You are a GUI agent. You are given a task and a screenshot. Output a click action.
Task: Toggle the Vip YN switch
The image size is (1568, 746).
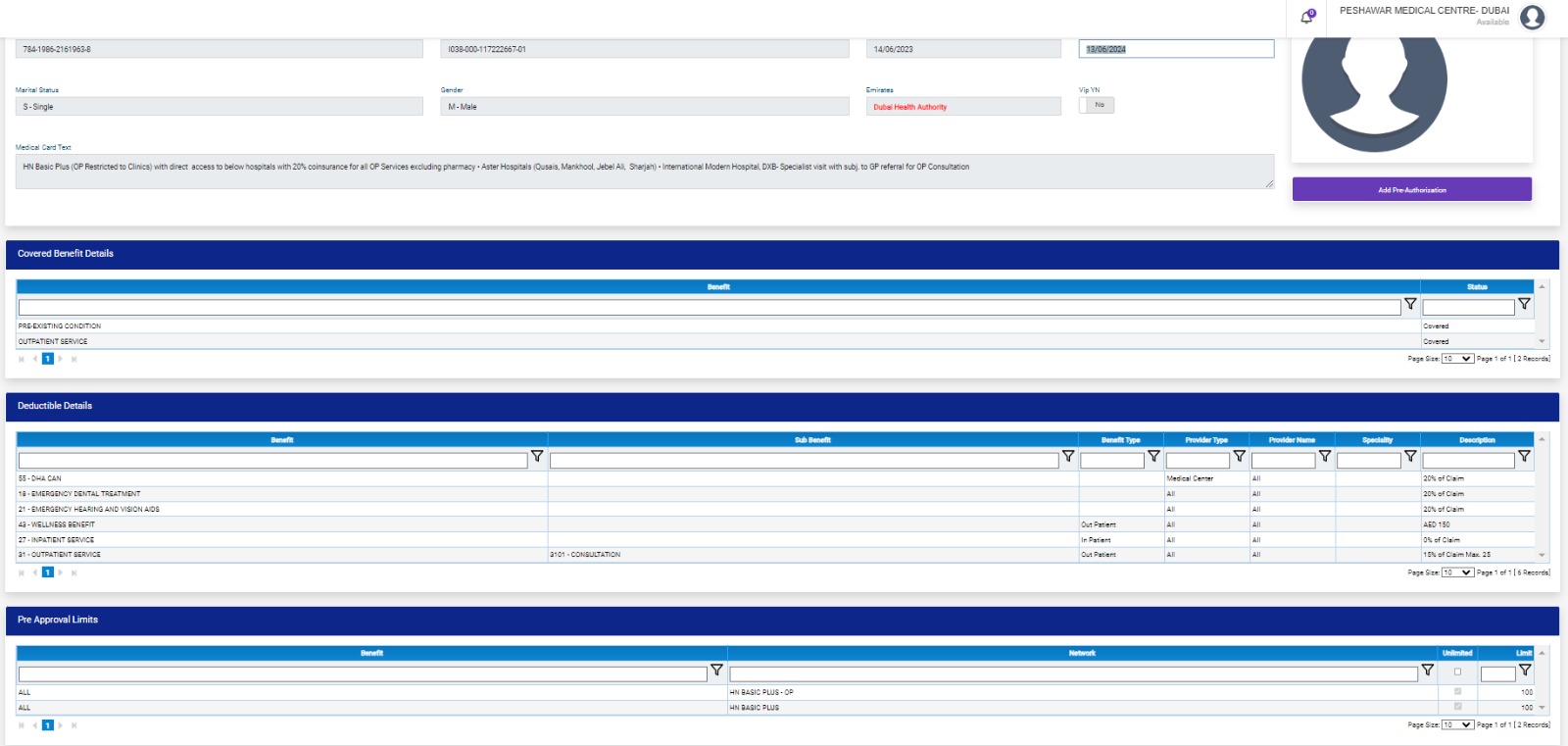[1097, 105]
